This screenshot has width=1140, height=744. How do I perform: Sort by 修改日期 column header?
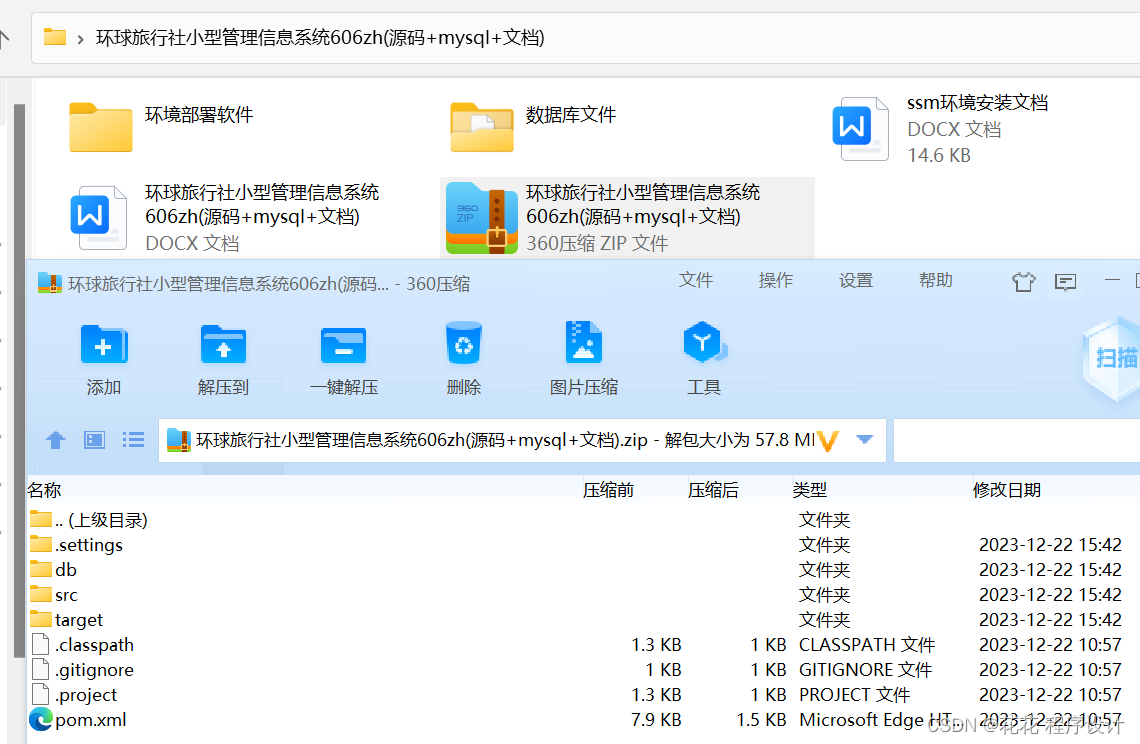tap(1007, 490)
